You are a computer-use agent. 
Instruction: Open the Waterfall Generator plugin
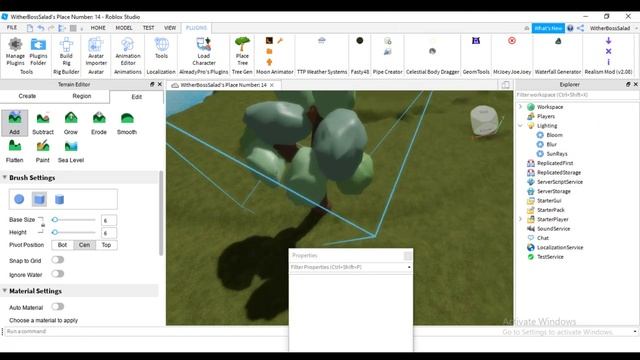558,41
